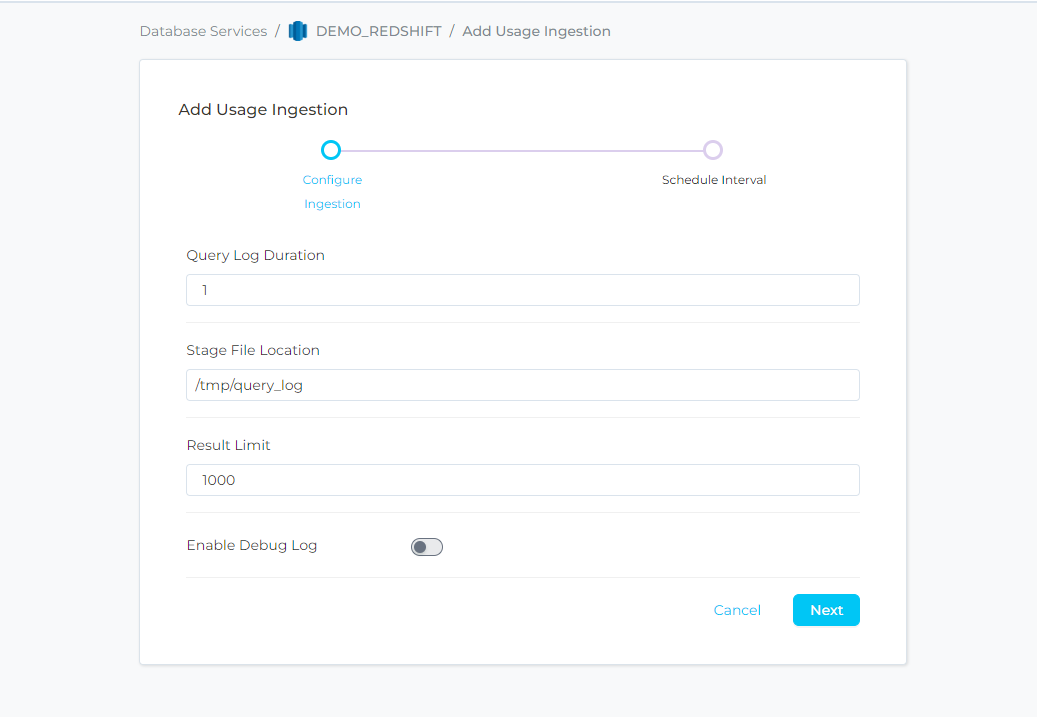
Task: Click the Query Log Duration label
Action: point(255,255)
